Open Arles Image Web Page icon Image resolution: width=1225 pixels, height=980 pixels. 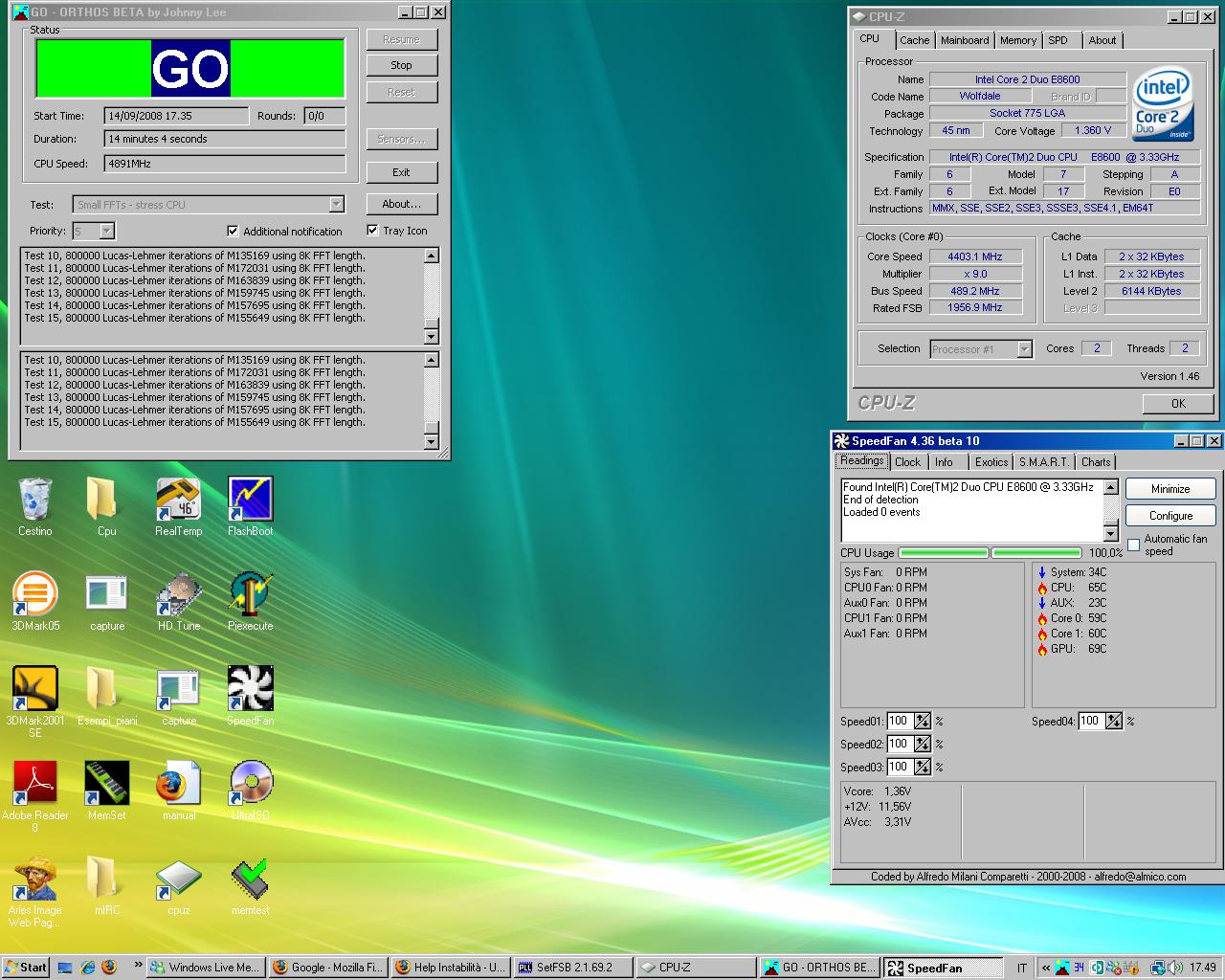(x=34, y=878)
